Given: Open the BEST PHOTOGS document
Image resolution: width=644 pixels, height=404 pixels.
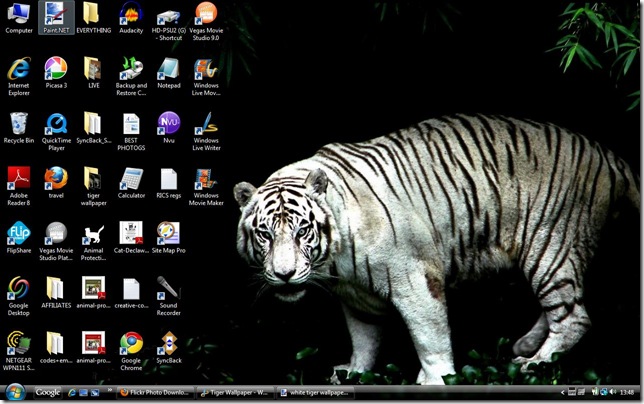Looking at the screenshot, I should (x=131, y=131).
